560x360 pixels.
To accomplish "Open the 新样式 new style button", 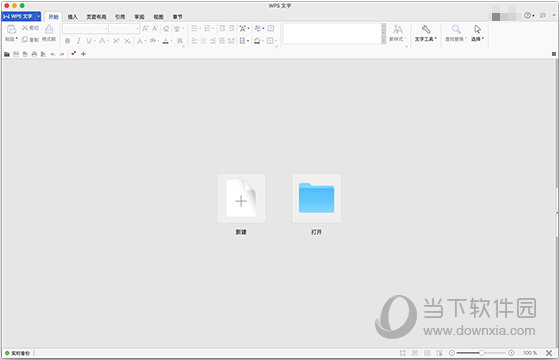I will tap(398, 33).
